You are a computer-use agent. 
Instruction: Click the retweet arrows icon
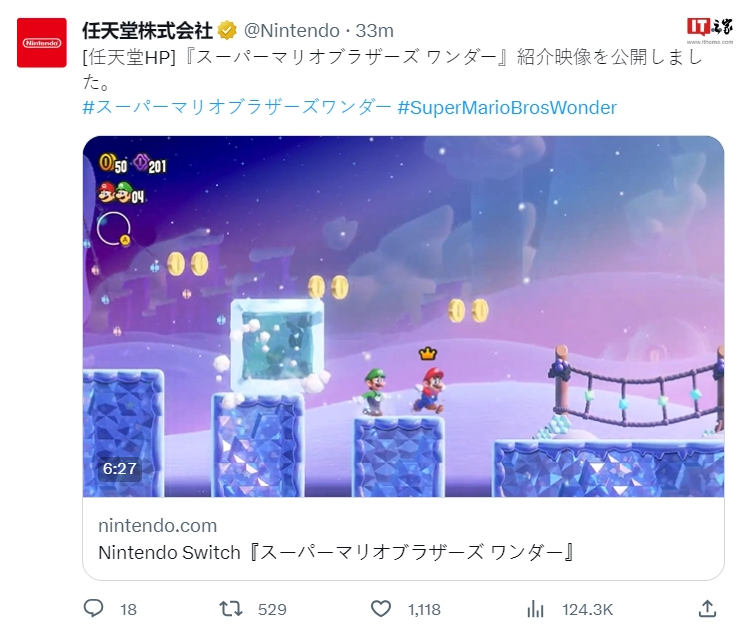[x=231, y=609]
